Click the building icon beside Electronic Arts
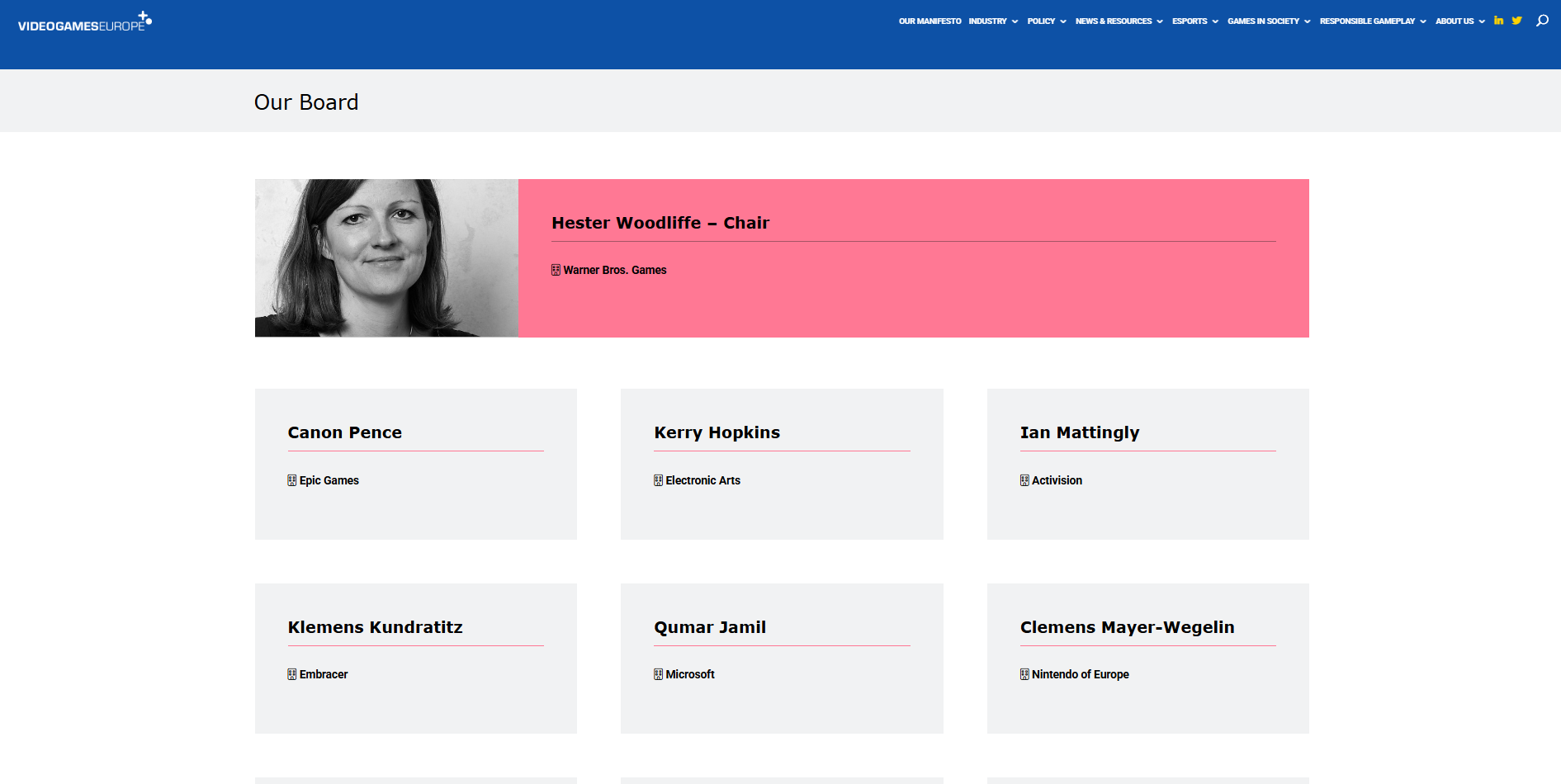Viewport: 1561px width, 784px height. pos(658,480)
